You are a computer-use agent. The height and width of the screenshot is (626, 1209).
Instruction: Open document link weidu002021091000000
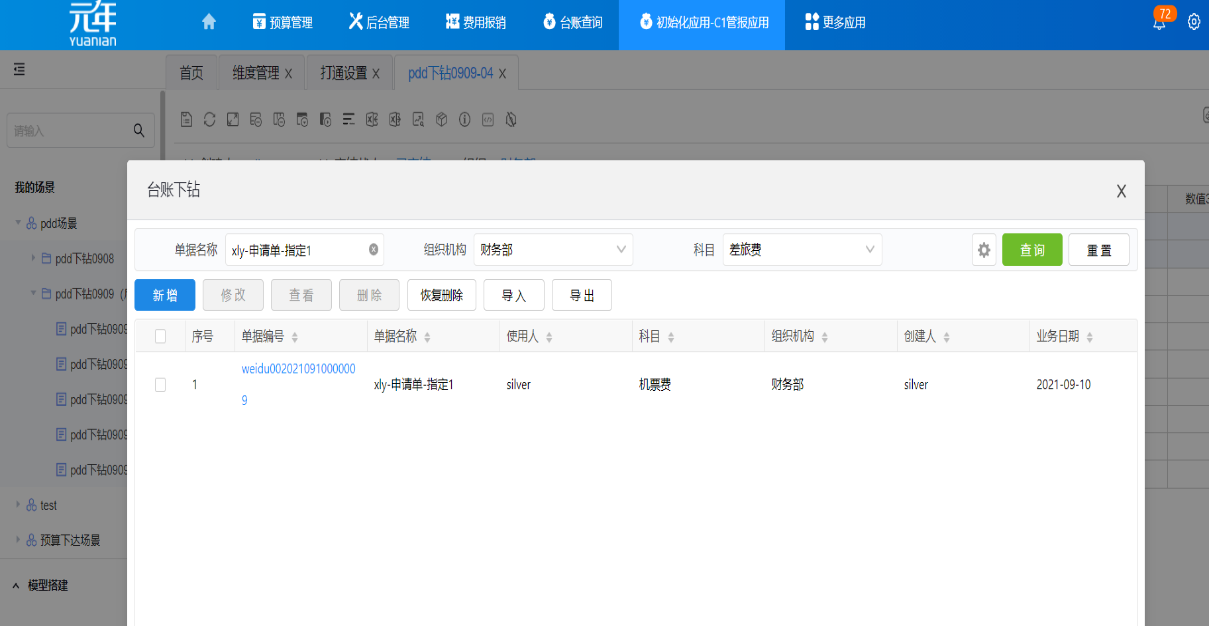point(298,369)
